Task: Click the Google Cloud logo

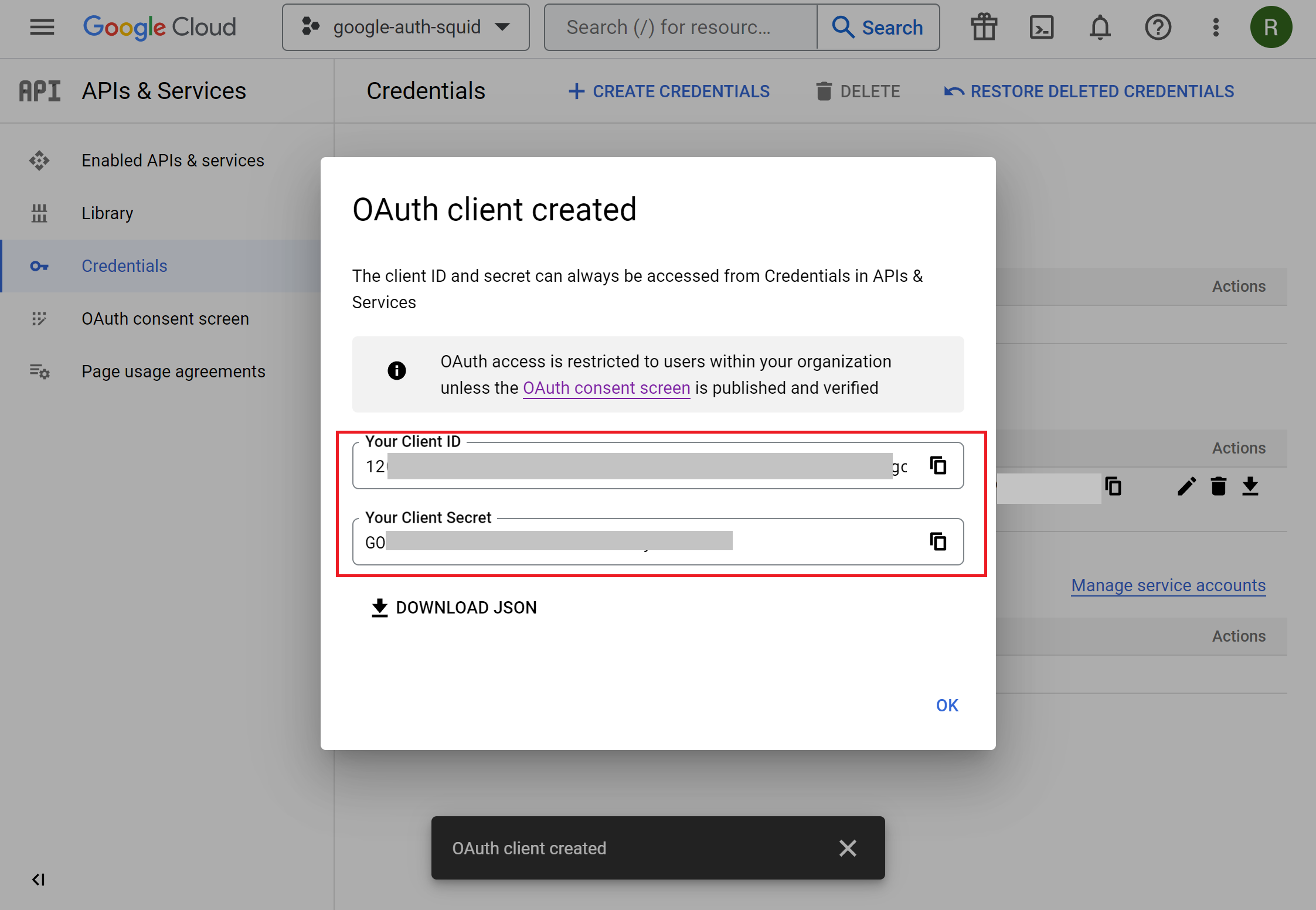Action: (x=159, y=27)
